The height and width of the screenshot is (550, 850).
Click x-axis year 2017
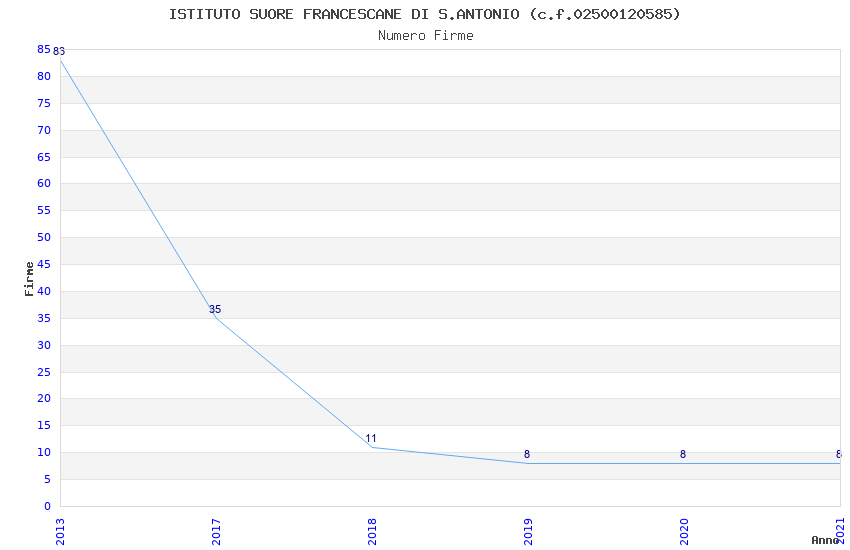click(216, 532)
